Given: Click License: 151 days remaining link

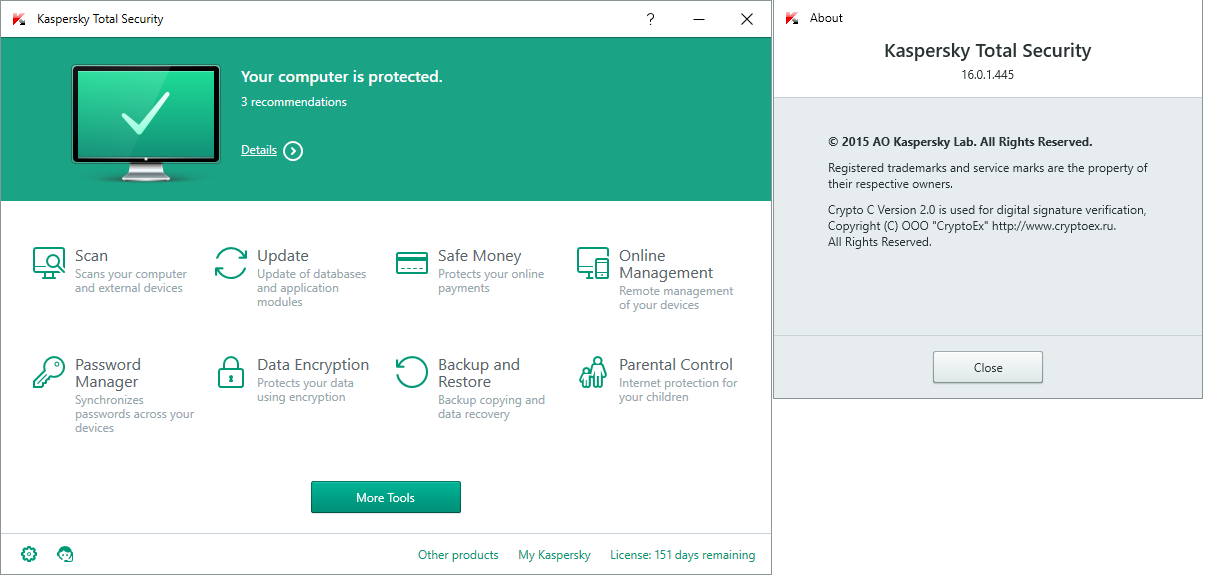Looking at the screenshot, I should [682, 555].
